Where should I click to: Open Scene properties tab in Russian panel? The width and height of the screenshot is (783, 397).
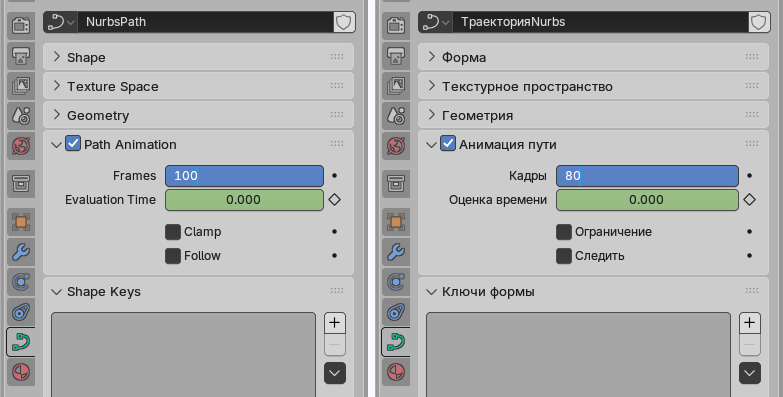coord(396,116)
